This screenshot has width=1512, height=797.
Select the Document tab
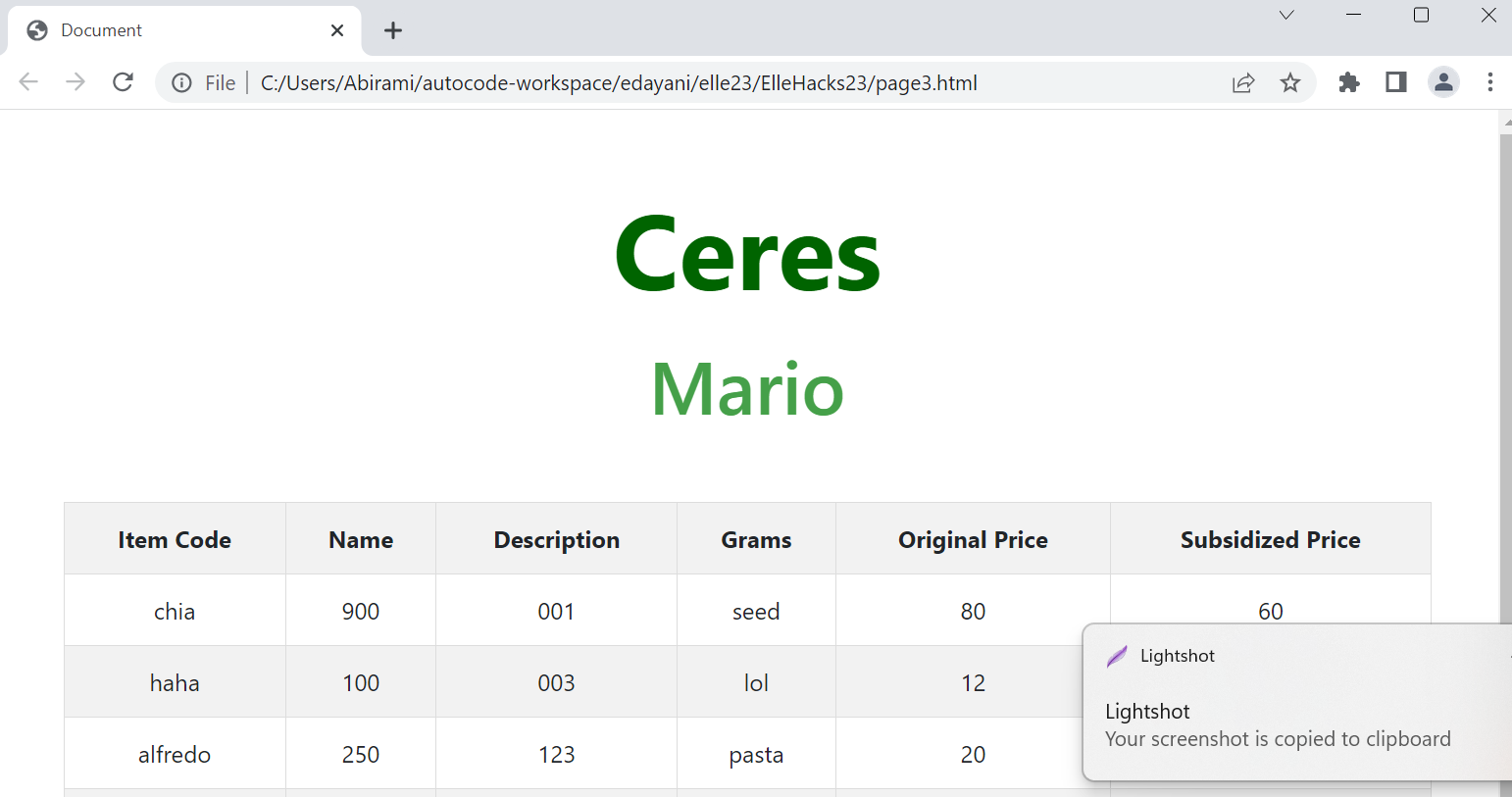click(x=184, y=30)
